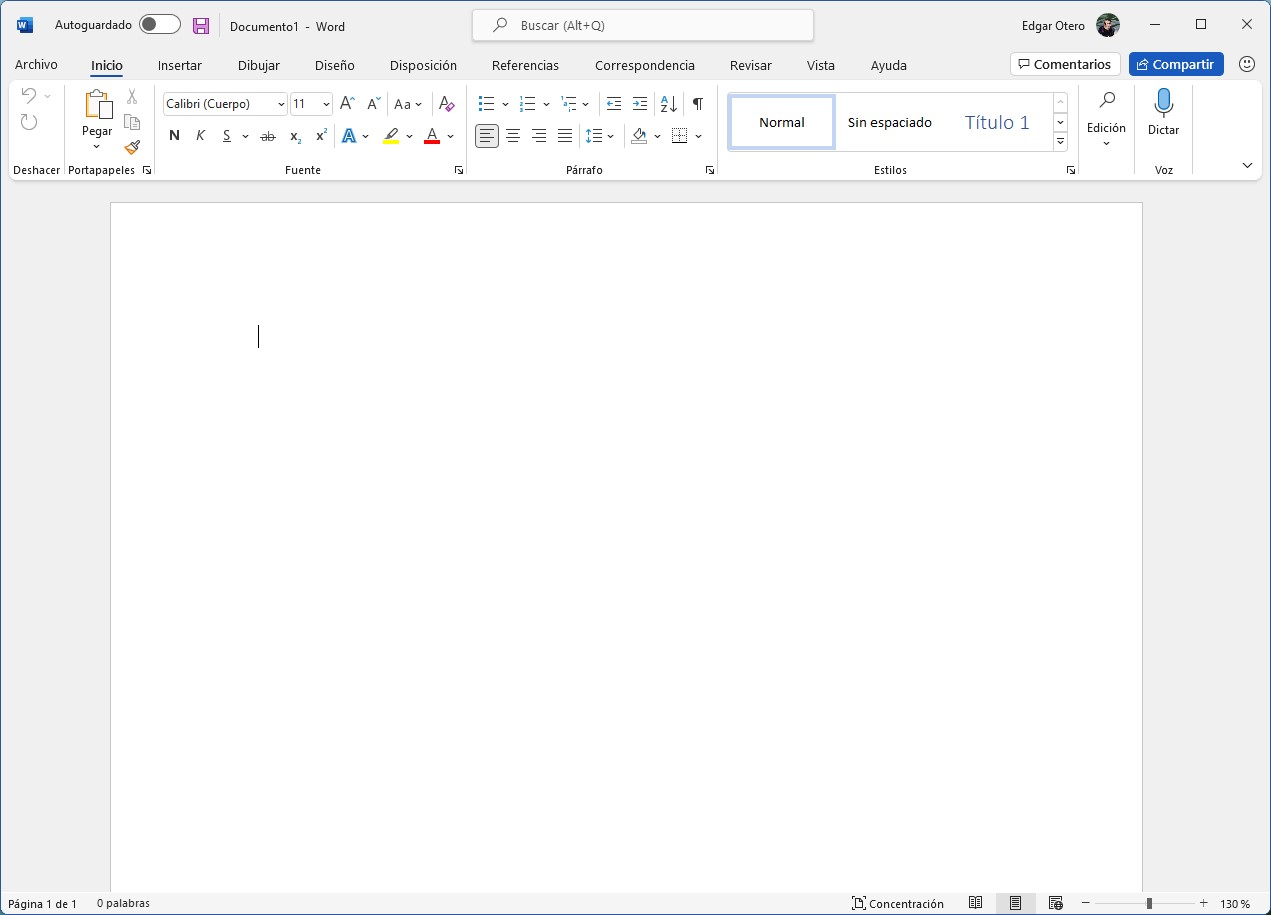
Task: Switch to the Insertar ribbon tab
Action: click(x=180, y=65)
